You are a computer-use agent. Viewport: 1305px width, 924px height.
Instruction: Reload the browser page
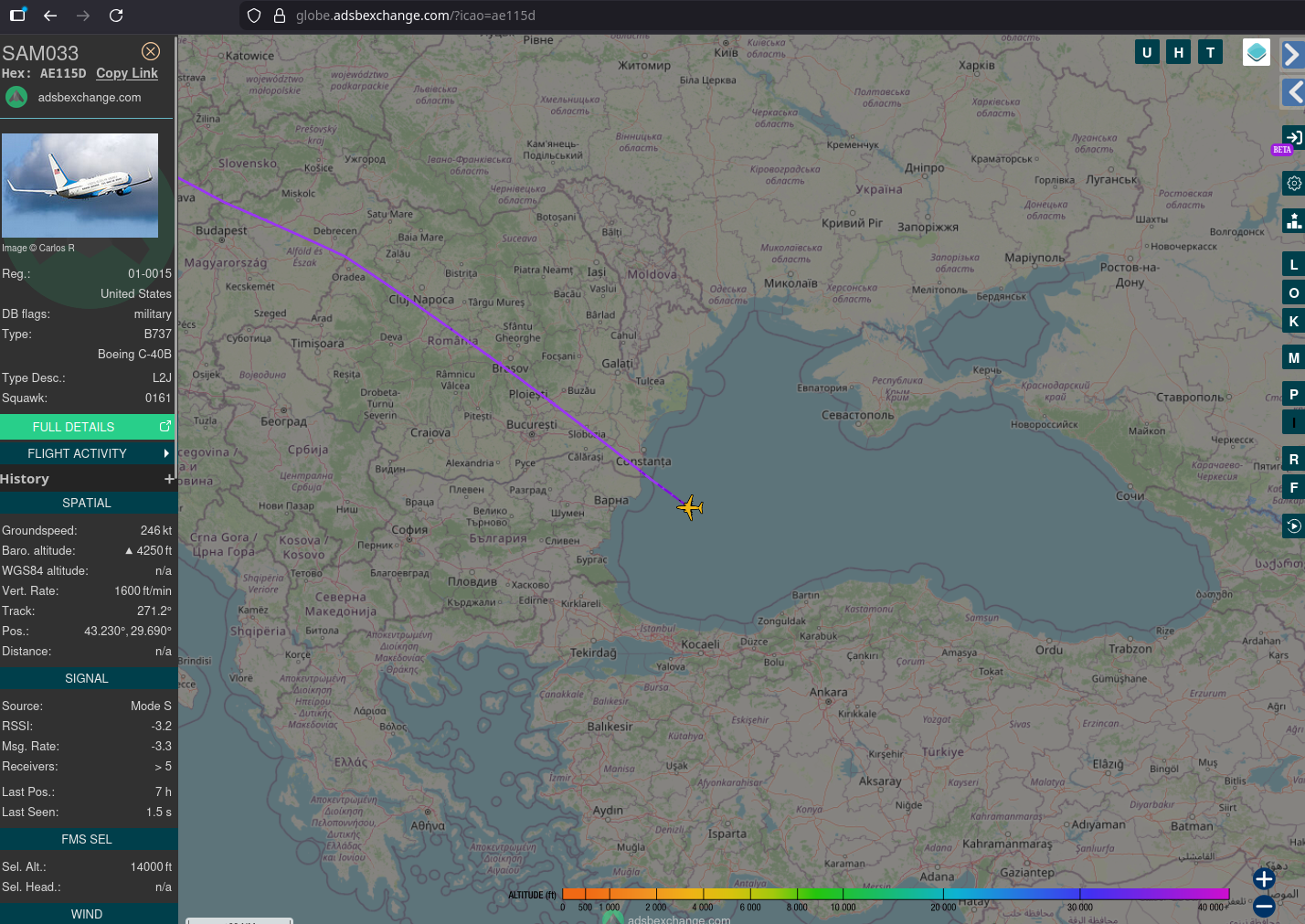click(116, 16)
